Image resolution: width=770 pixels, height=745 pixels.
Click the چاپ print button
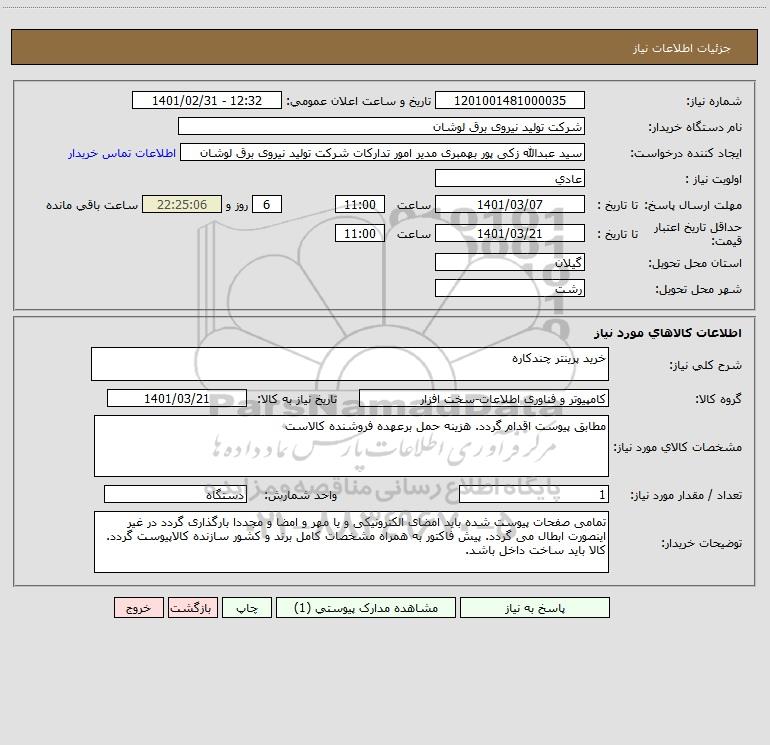click(x=247, y=608)
